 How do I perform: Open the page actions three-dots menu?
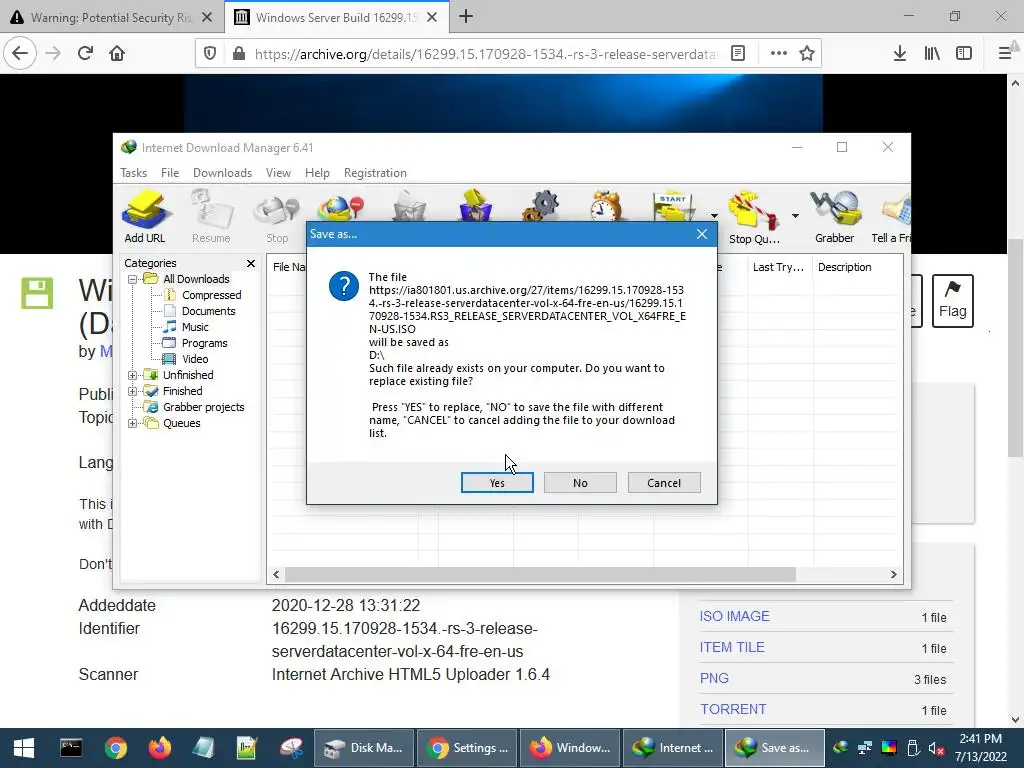point(778,54)
